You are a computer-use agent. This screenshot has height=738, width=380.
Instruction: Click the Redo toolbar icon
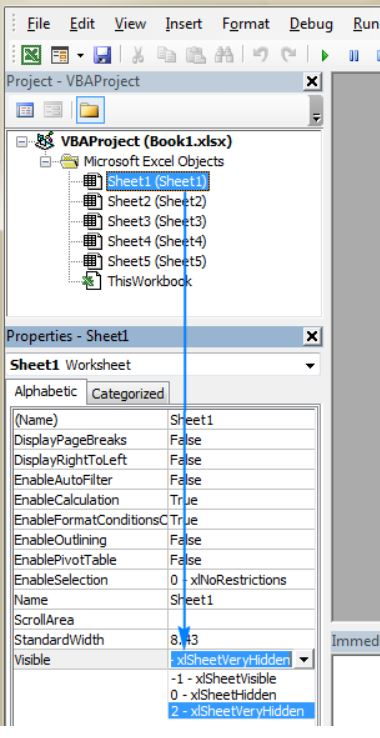coord(289,55)
